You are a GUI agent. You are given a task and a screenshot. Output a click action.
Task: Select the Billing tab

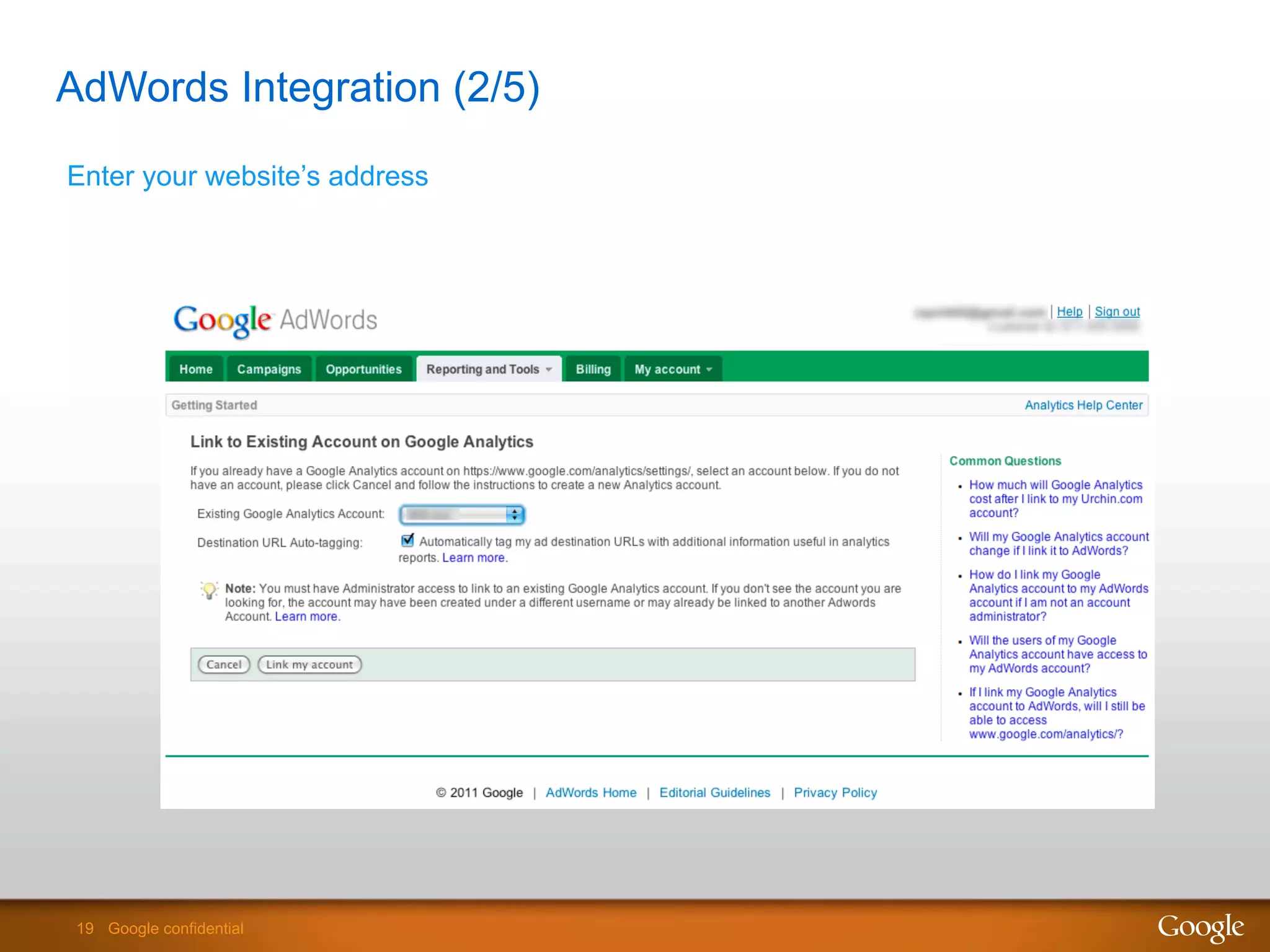coord(593,369)
